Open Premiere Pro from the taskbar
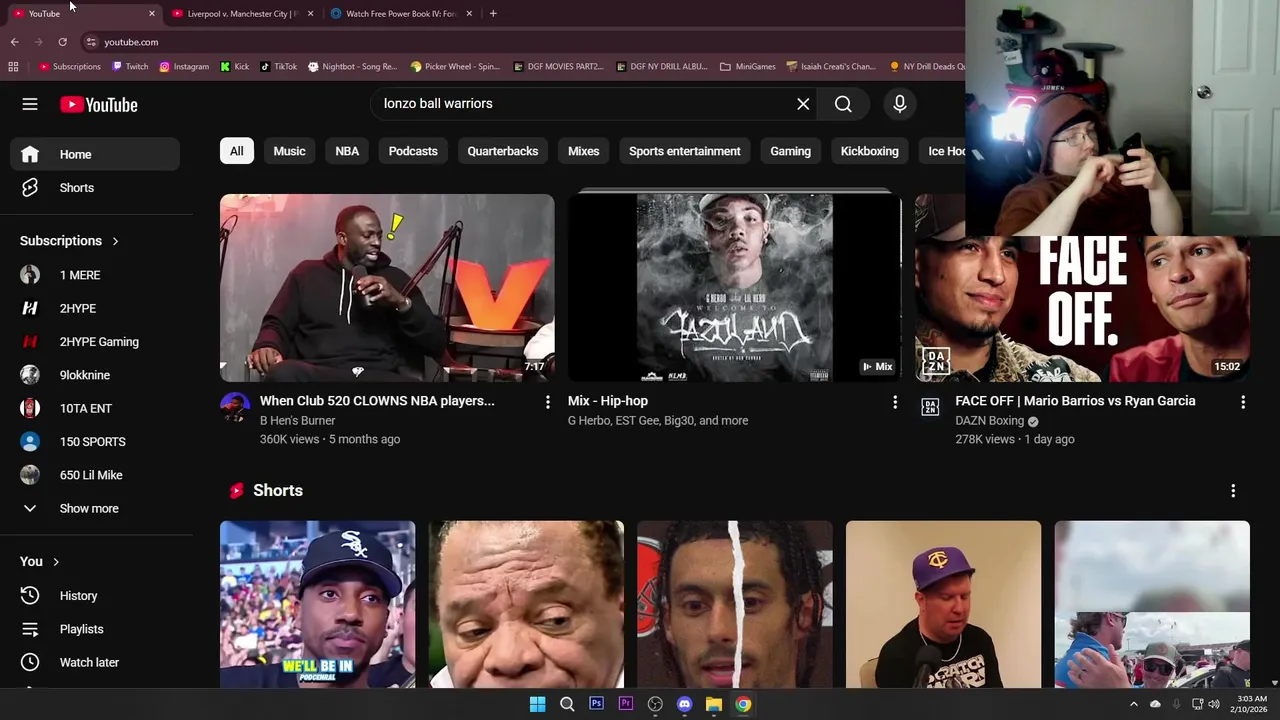The height and width of the screenshot is (720, 1280). coord(626,704)
